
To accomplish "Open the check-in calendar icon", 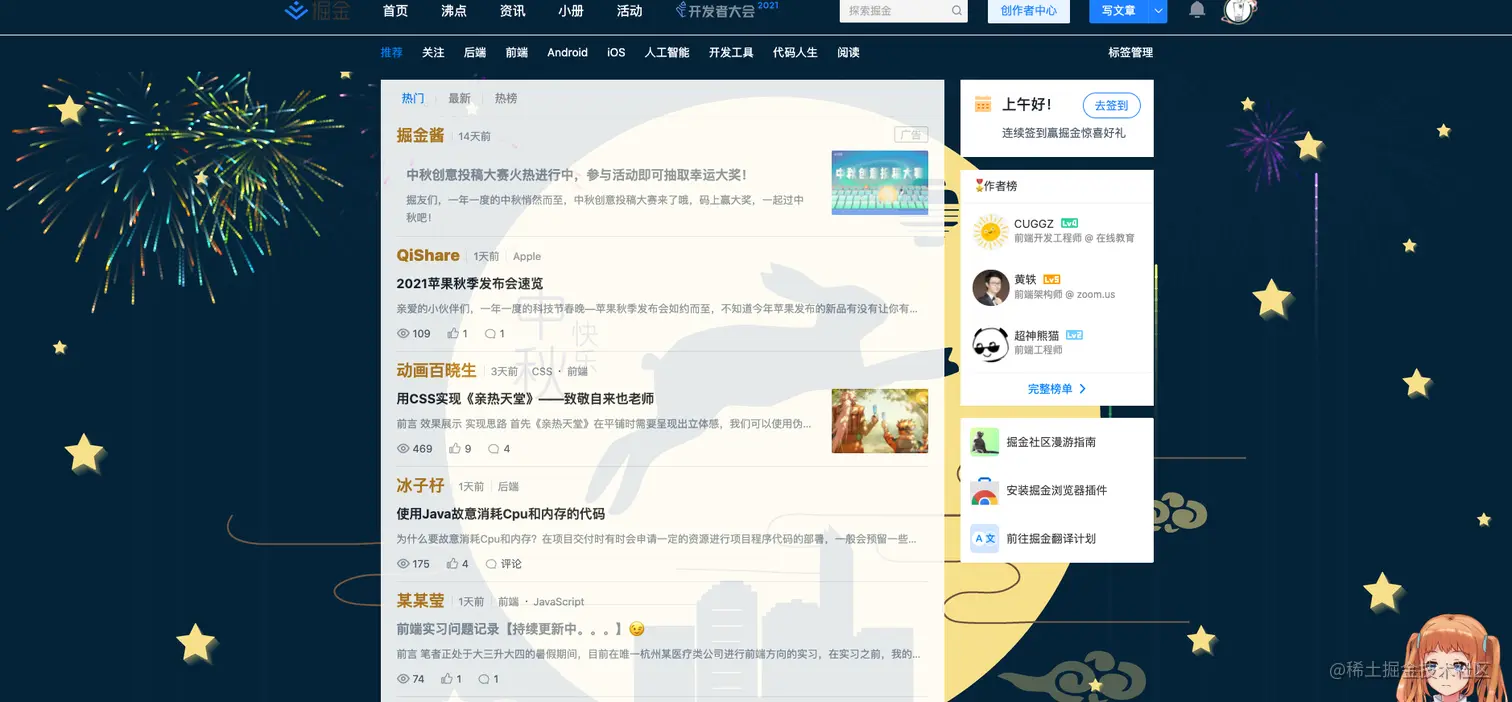I will [x=983, y=104].
